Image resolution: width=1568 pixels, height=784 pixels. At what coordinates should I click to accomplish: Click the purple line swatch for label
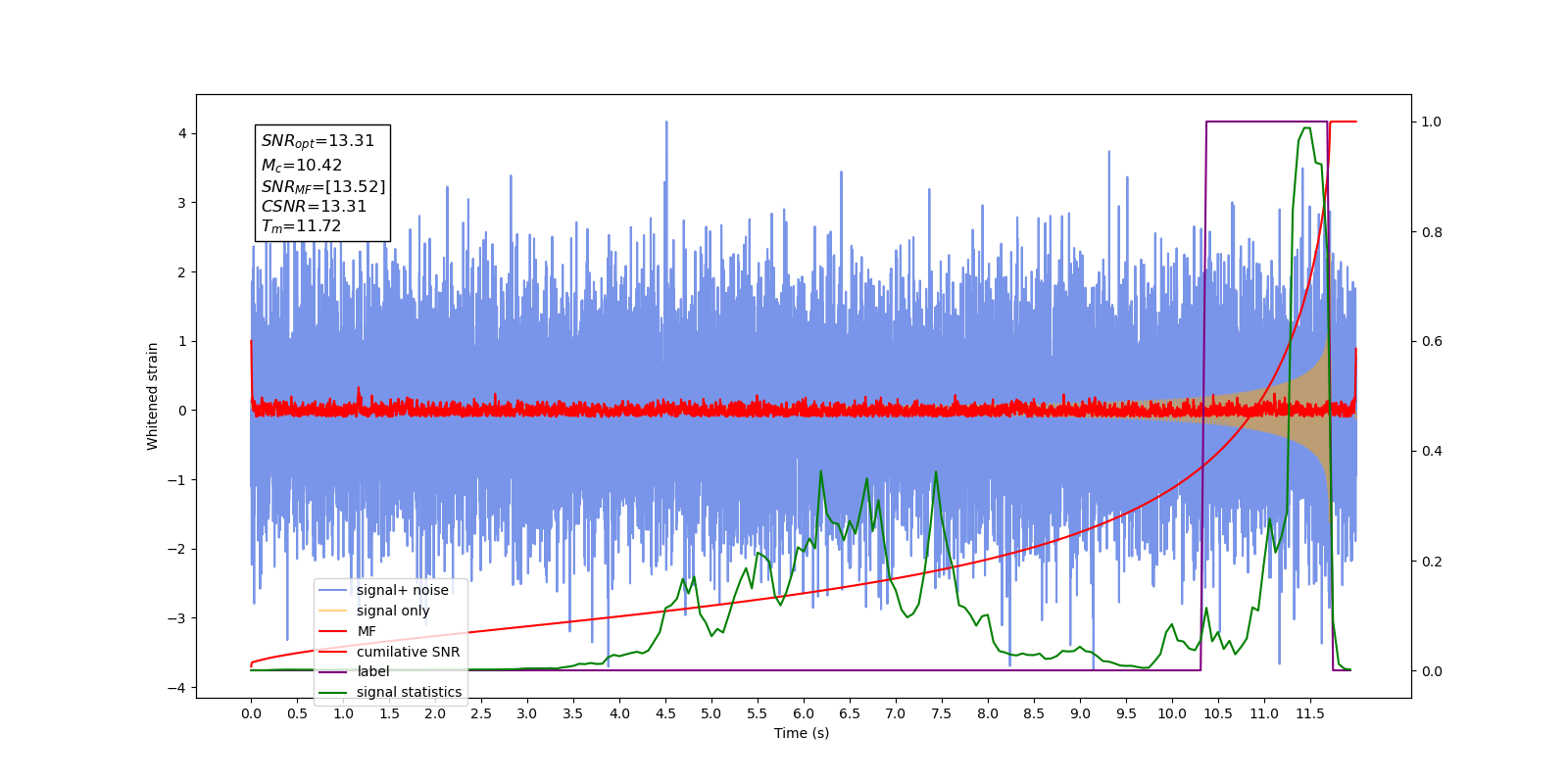pos(333,671)
